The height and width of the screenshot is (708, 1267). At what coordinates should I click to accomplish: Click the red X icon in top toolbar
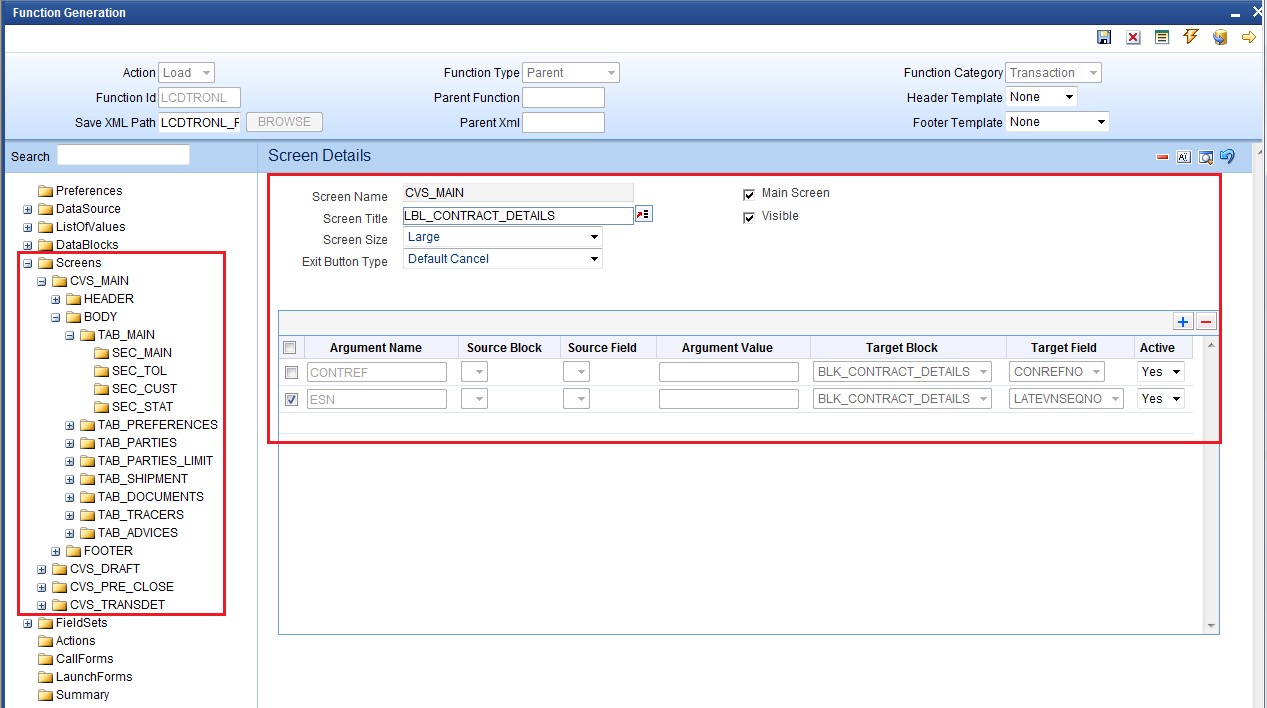(x=1133, y=37)
